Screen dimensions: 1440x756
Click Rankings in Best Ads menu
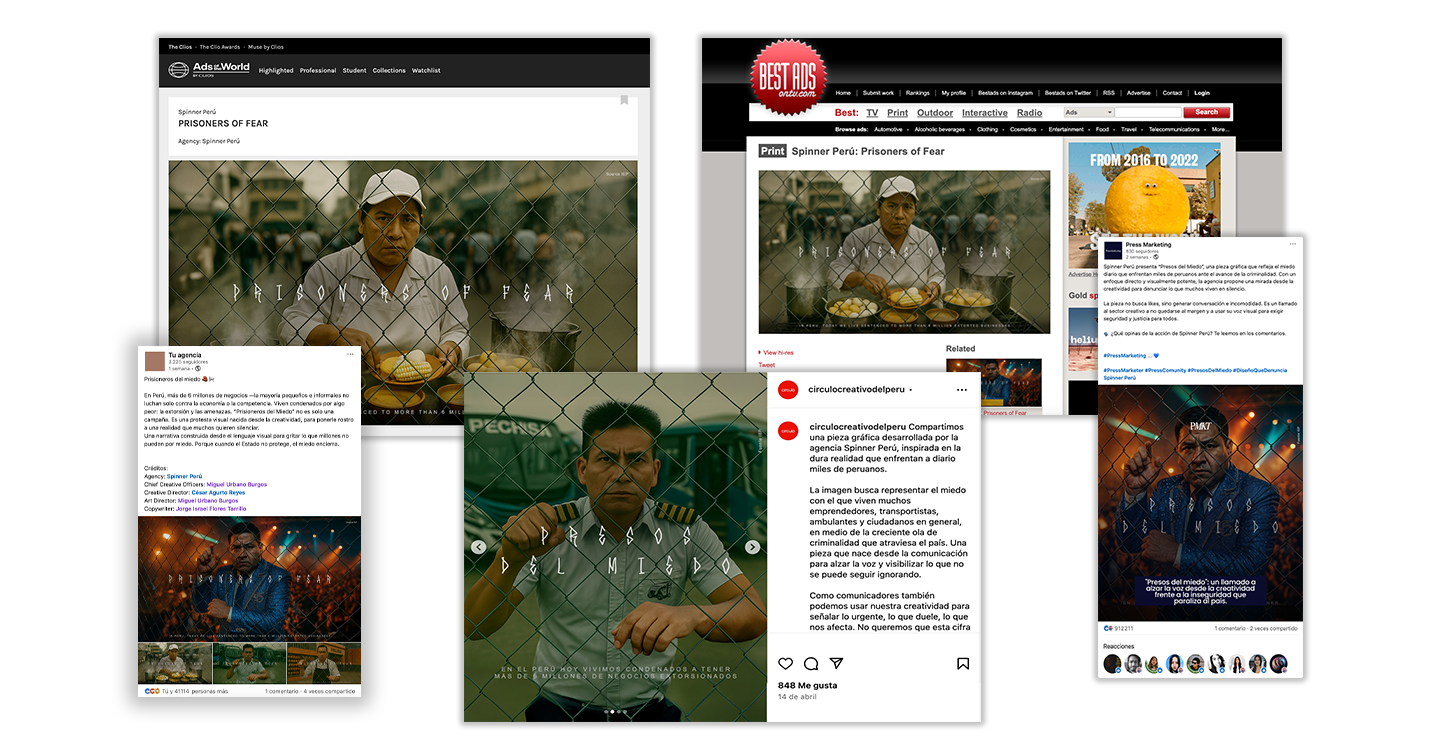tap(918, 93)
